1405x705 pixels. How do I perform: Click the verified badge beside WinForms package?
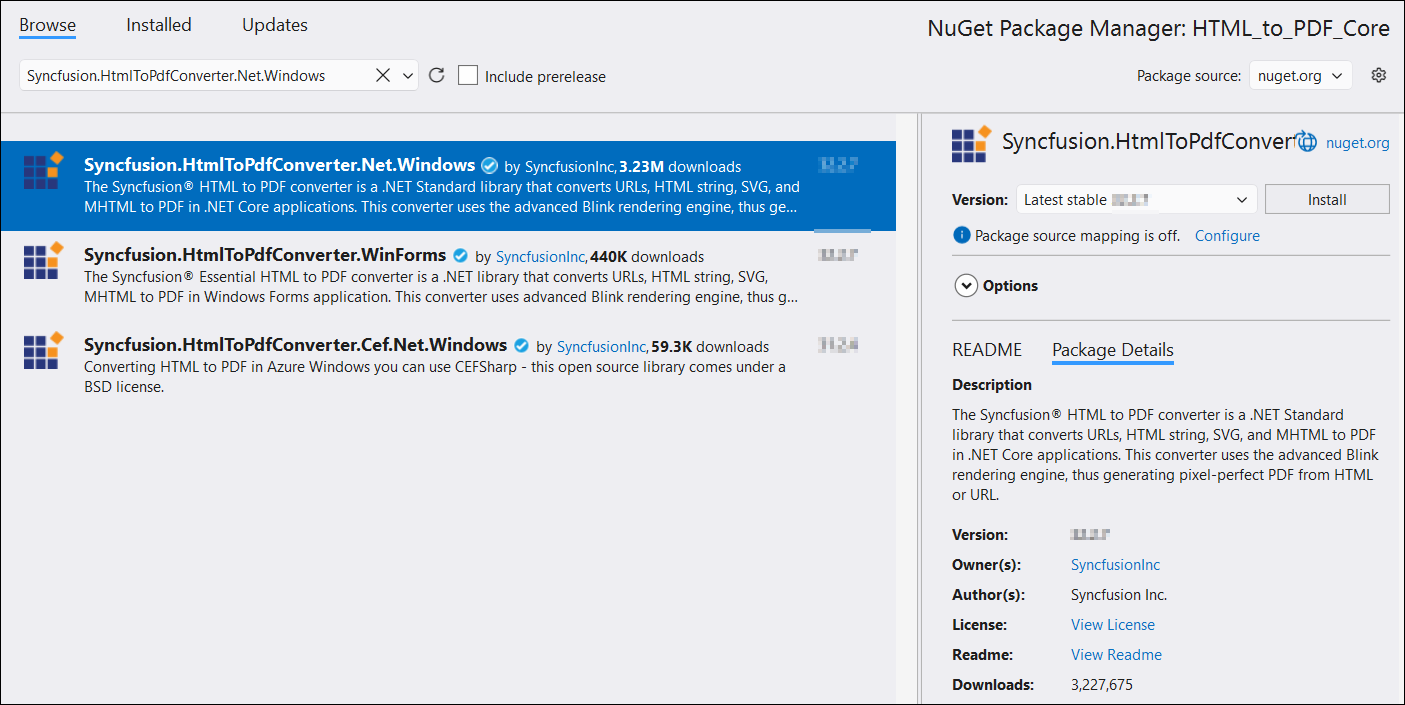point(460,256)
